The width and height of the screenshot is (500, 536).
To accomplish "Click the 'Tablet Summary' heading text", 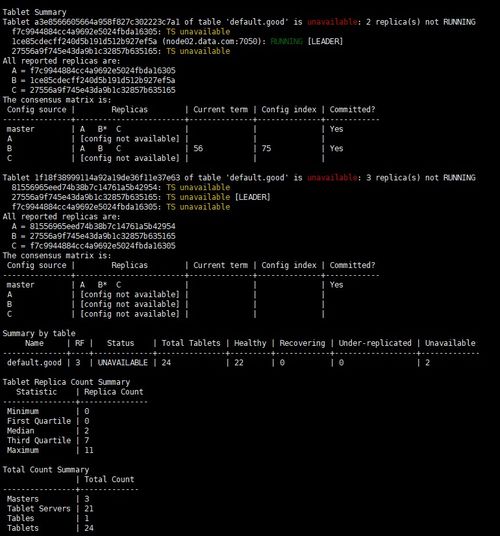I will tap(34, 12).
